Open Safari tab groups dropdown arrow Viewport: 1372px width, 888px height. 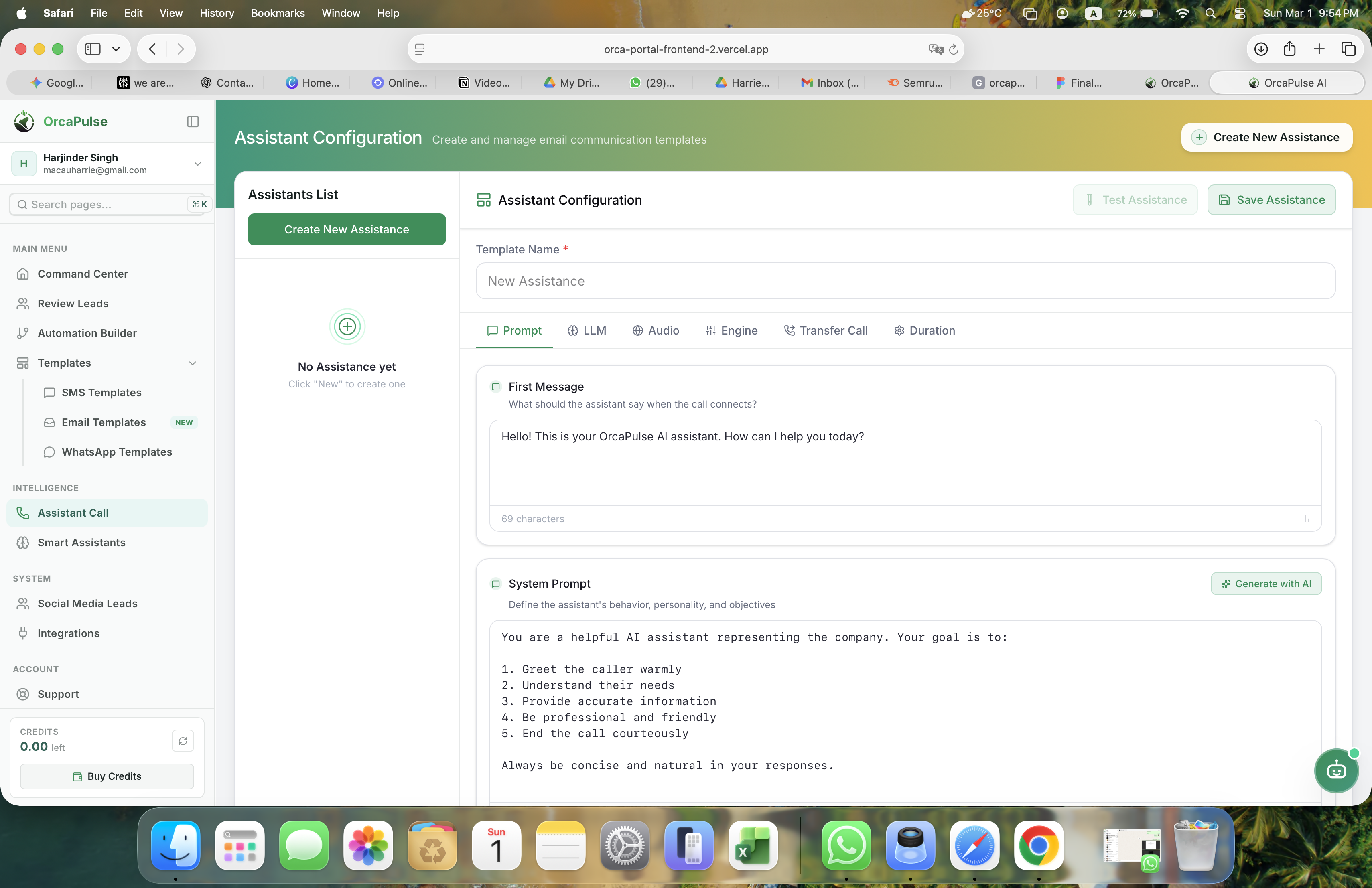click(x=116, y=50)
